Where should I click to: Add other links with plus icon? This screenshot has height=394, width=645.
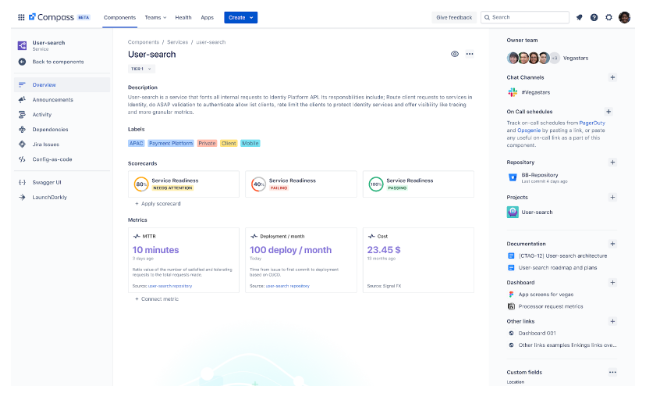(x=613, y=321)
